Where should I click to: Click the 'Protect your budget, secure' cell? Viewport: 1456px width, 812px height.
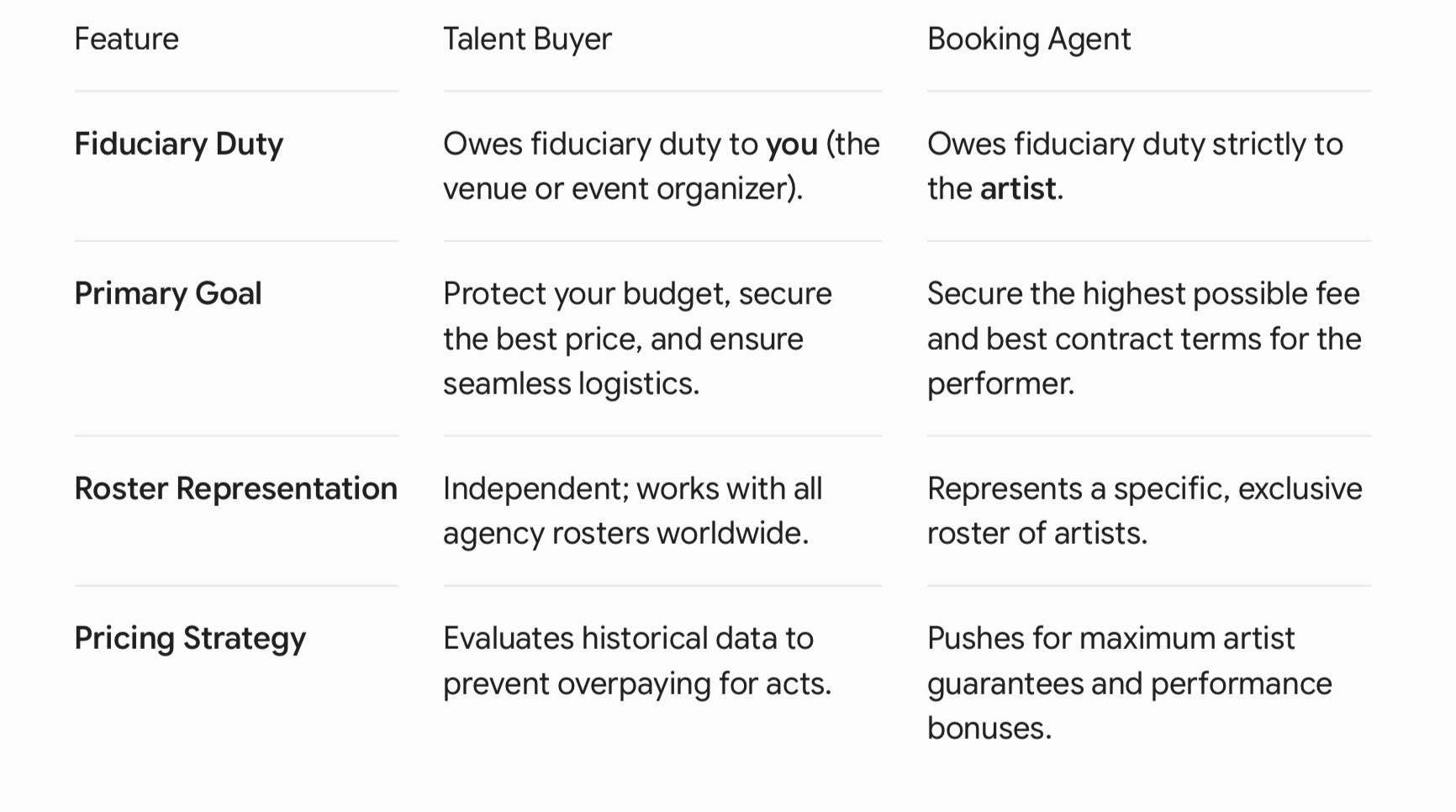637,338
